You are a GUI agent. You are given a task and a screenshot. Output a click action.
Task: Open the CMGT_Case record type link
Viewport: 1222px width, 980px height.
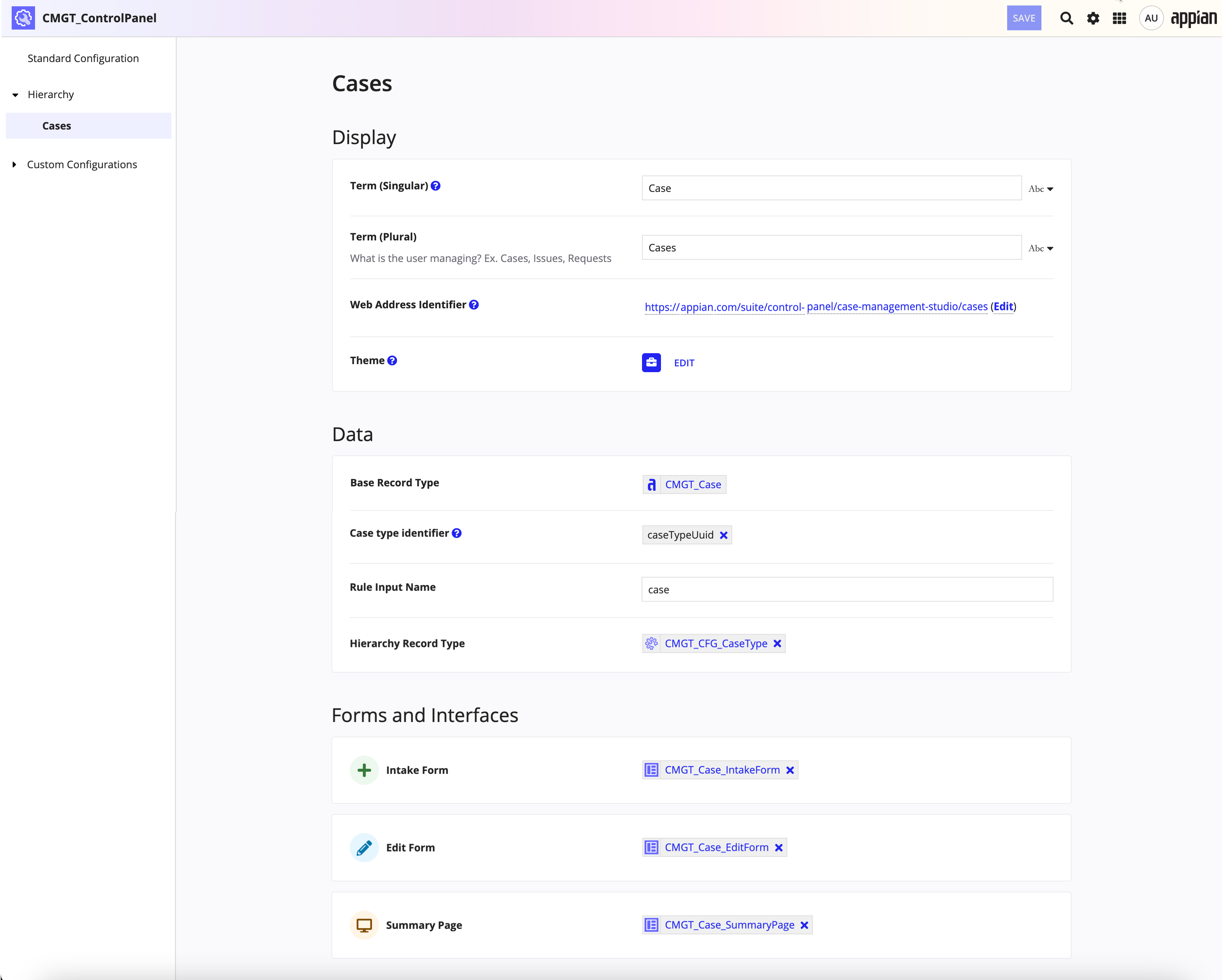pyautogui.click(x=693, y=485)
